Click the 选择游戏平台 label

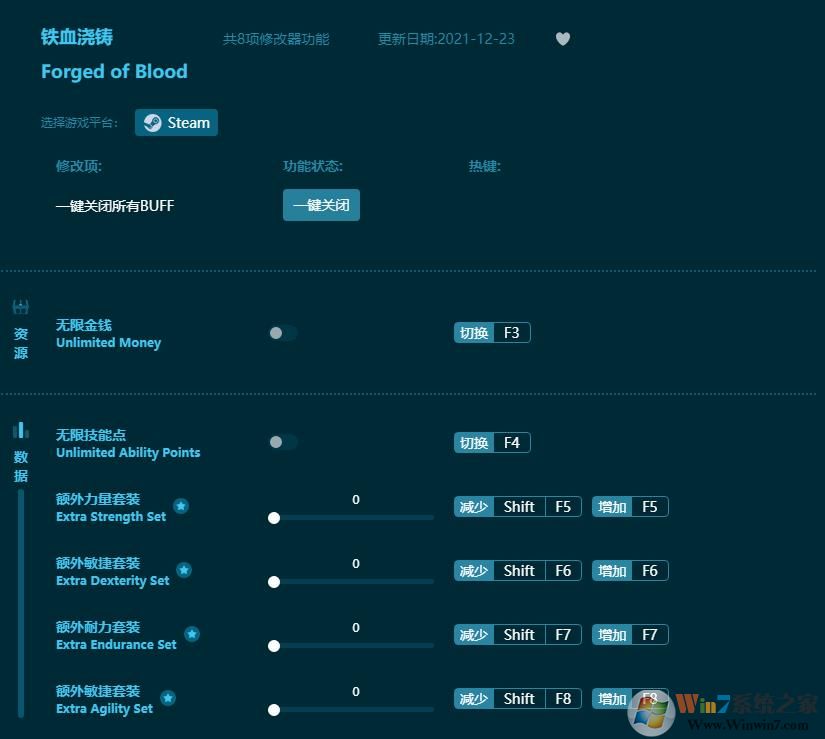click(x=79, y=123)
